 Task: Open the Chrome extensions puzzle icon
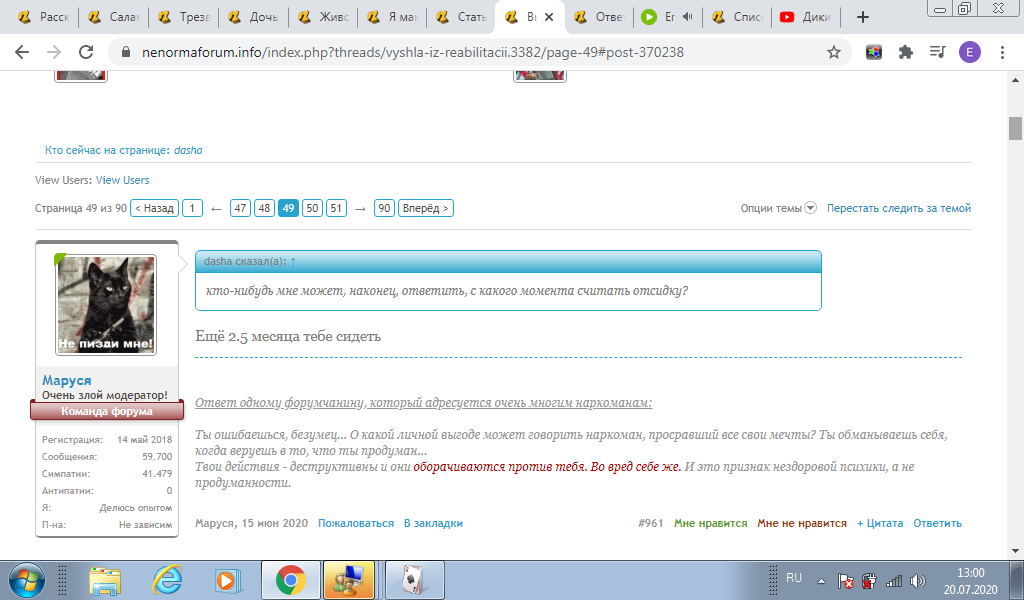(906, 52)
